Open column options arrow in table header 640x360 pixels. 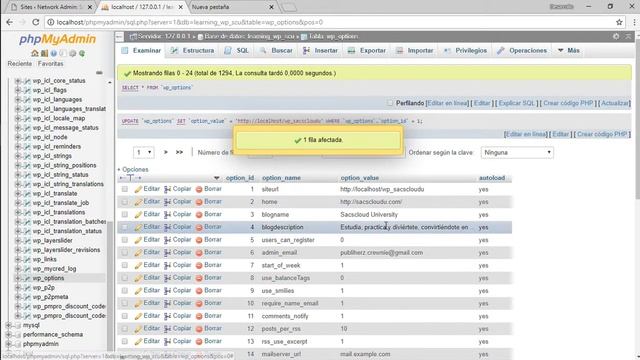[216, 178]
